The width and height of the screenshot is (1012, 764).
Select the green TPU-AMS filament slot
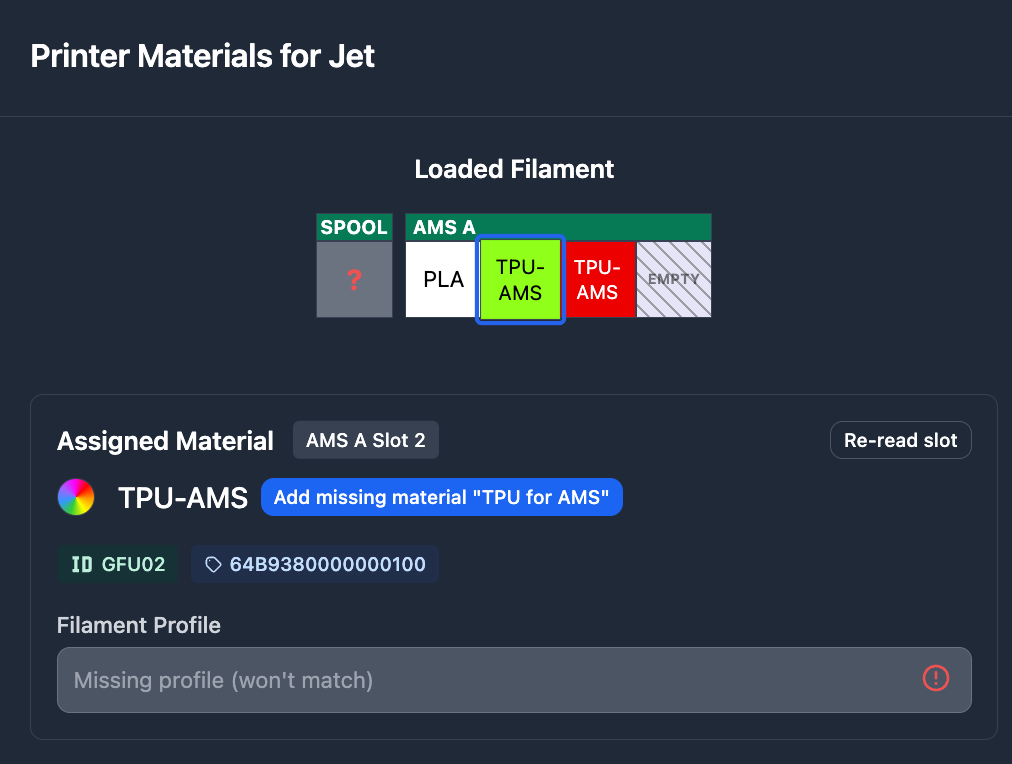[520, 280]
